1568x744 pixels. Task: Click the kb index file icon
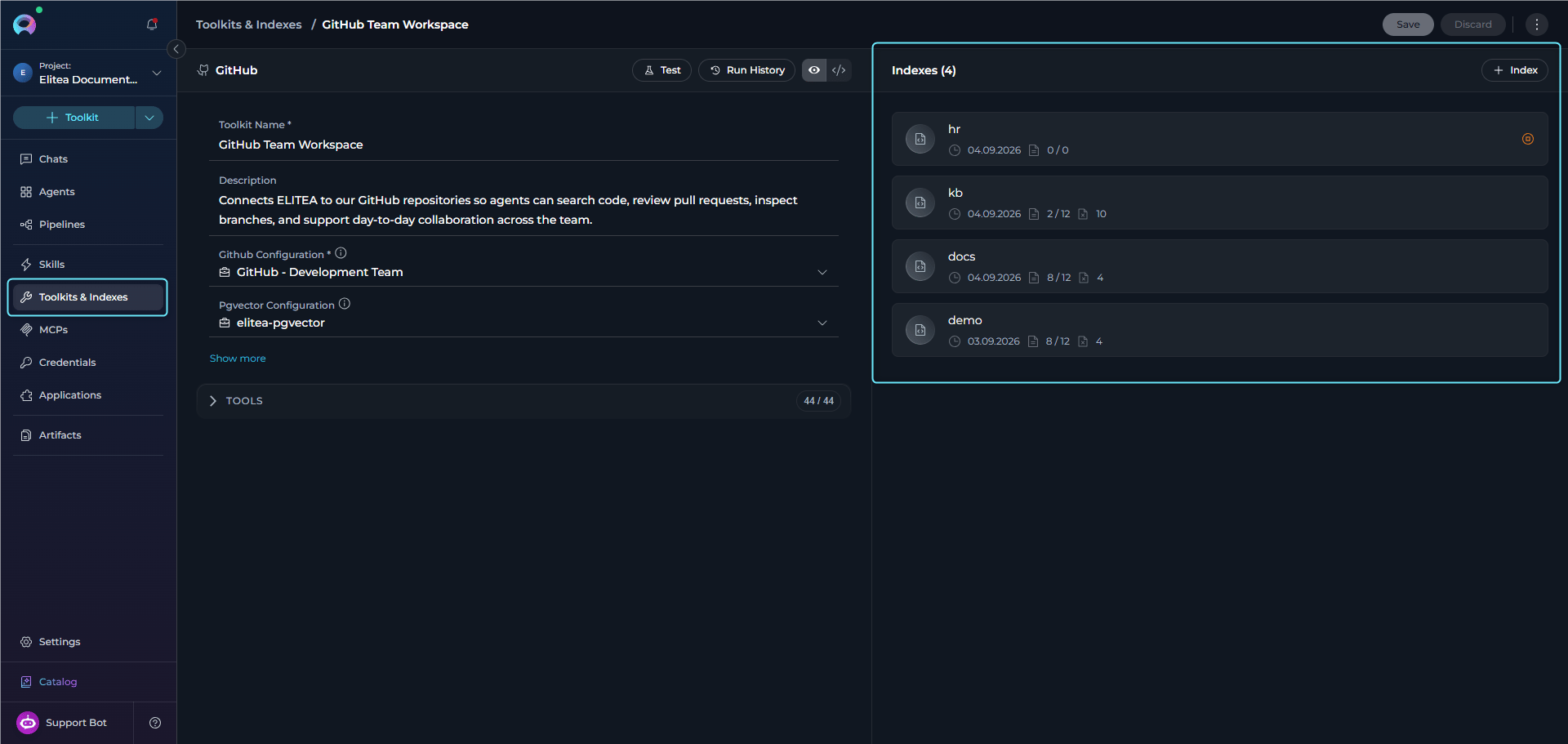pyautogui.click(x=920, y=203)
